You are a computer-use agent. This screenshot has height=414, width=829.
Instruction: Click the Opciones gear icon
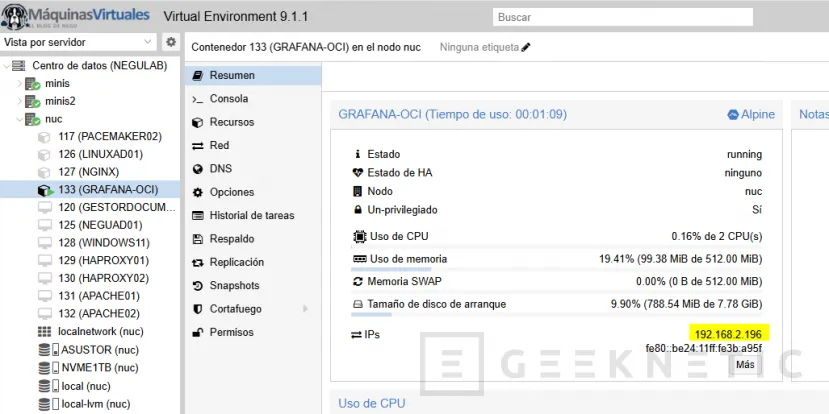[198, 192]
